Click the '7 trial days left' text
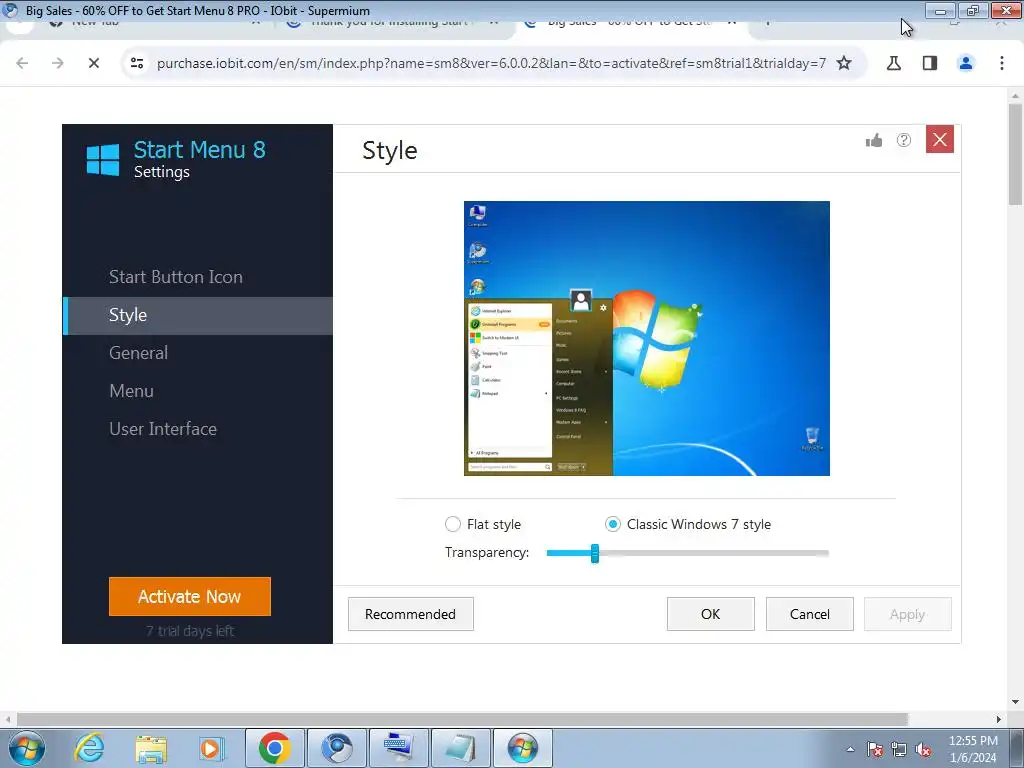1024x768 pixels. tap(189, 631)
